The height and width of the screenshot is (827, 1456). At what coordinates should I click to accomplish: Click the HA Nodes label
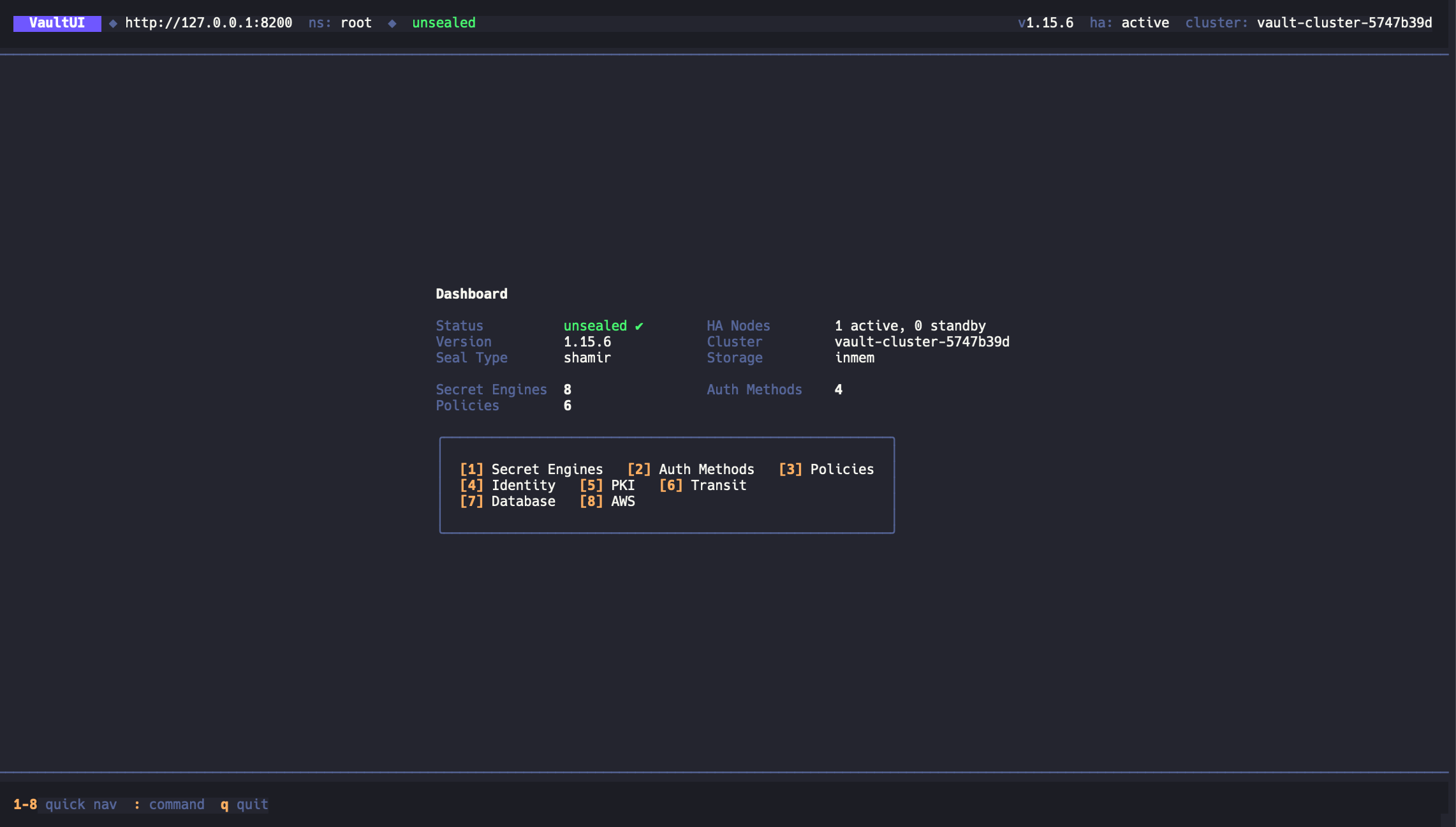click(739, 326)
